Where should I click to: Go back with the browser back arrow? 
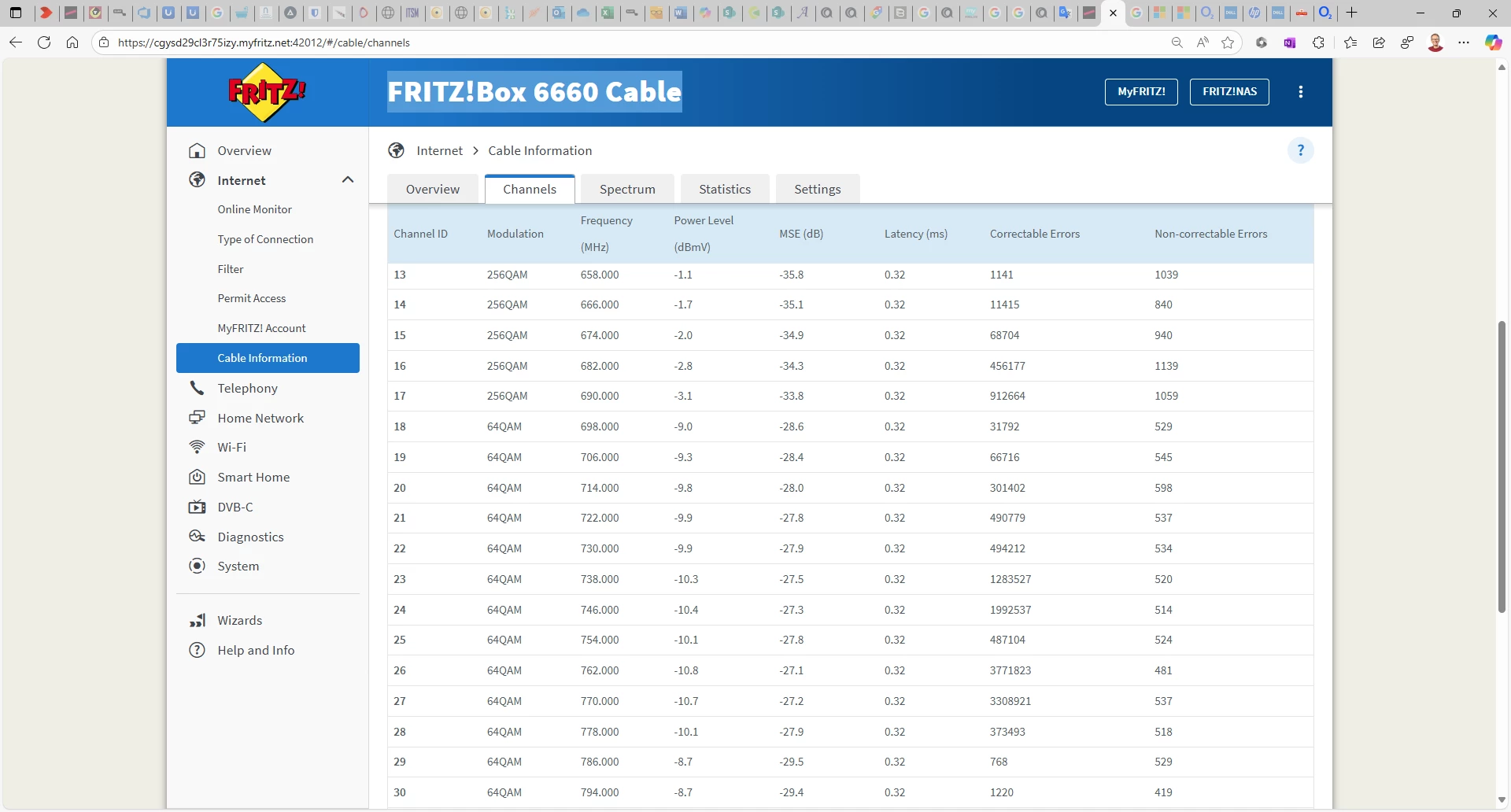[x=16, y=42]
